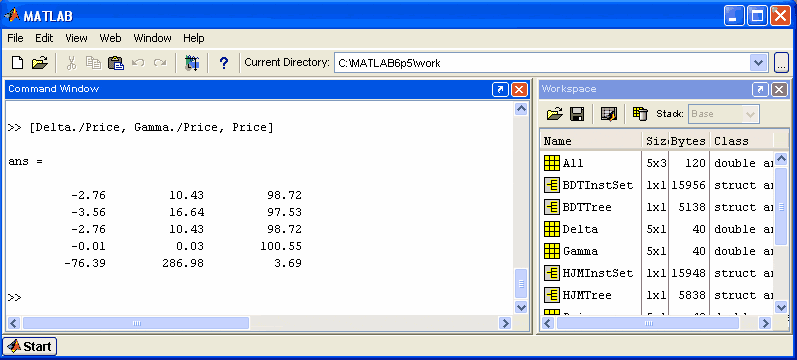The image size is (797, 360).
Task: Open the Stack dropdown showing Base
Action: [x=724, y=114]
